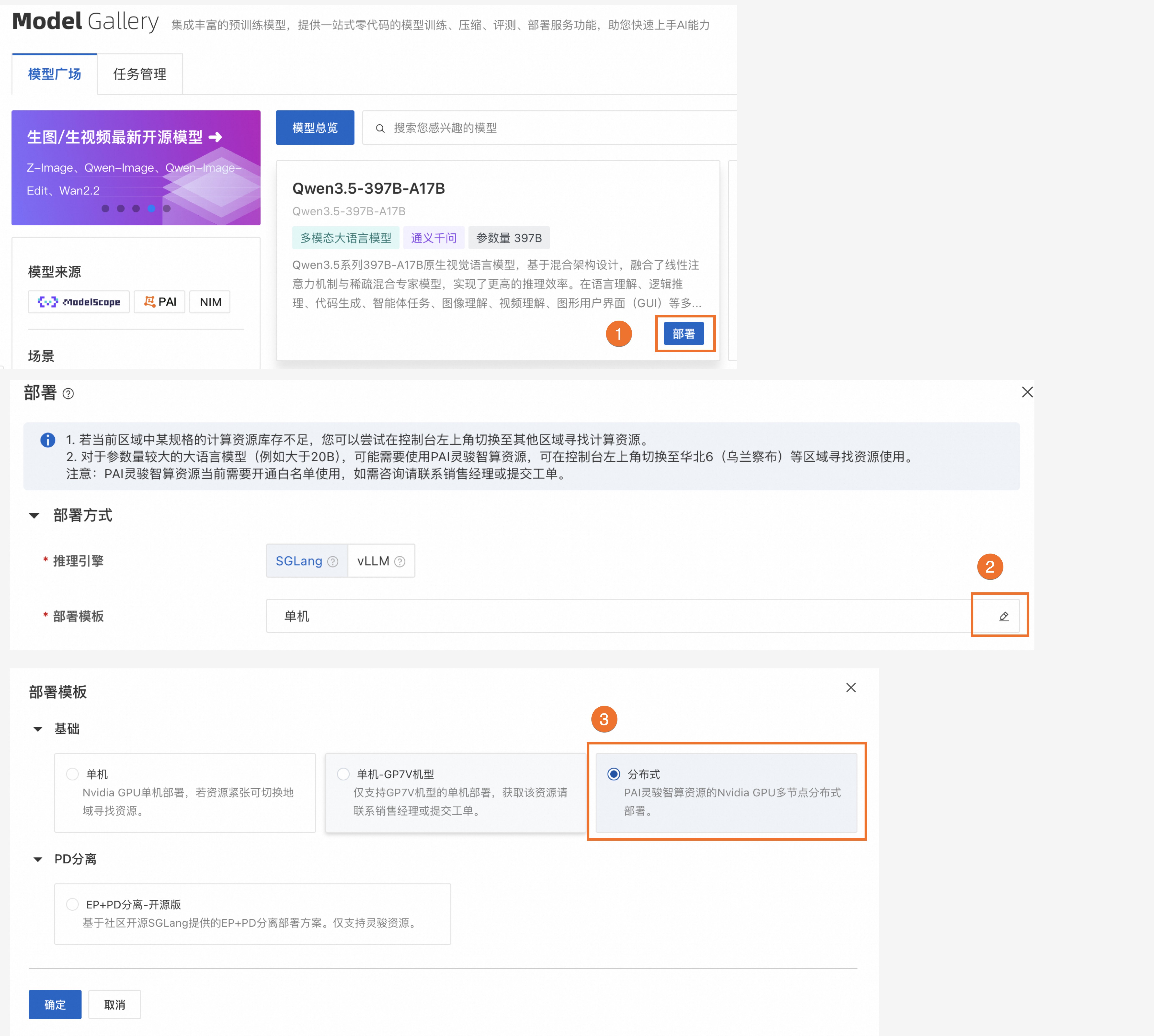Click the fourth banner carousel dot

click(151, 208)
